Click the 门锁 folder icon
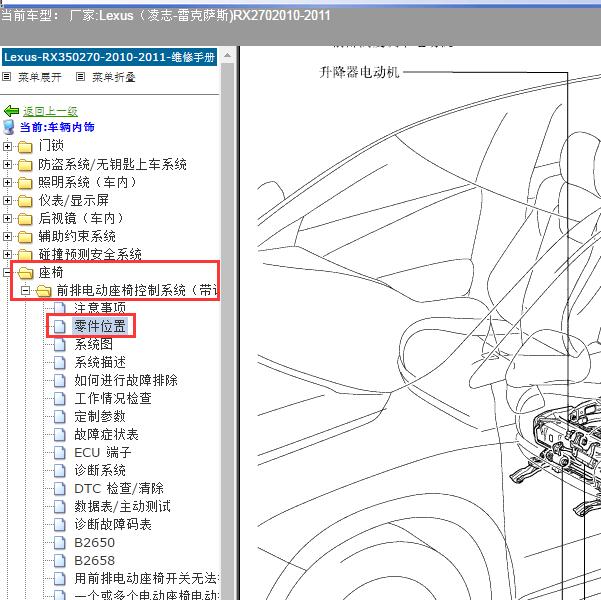This screenshot has width=601, height=600. coord(25,146)
